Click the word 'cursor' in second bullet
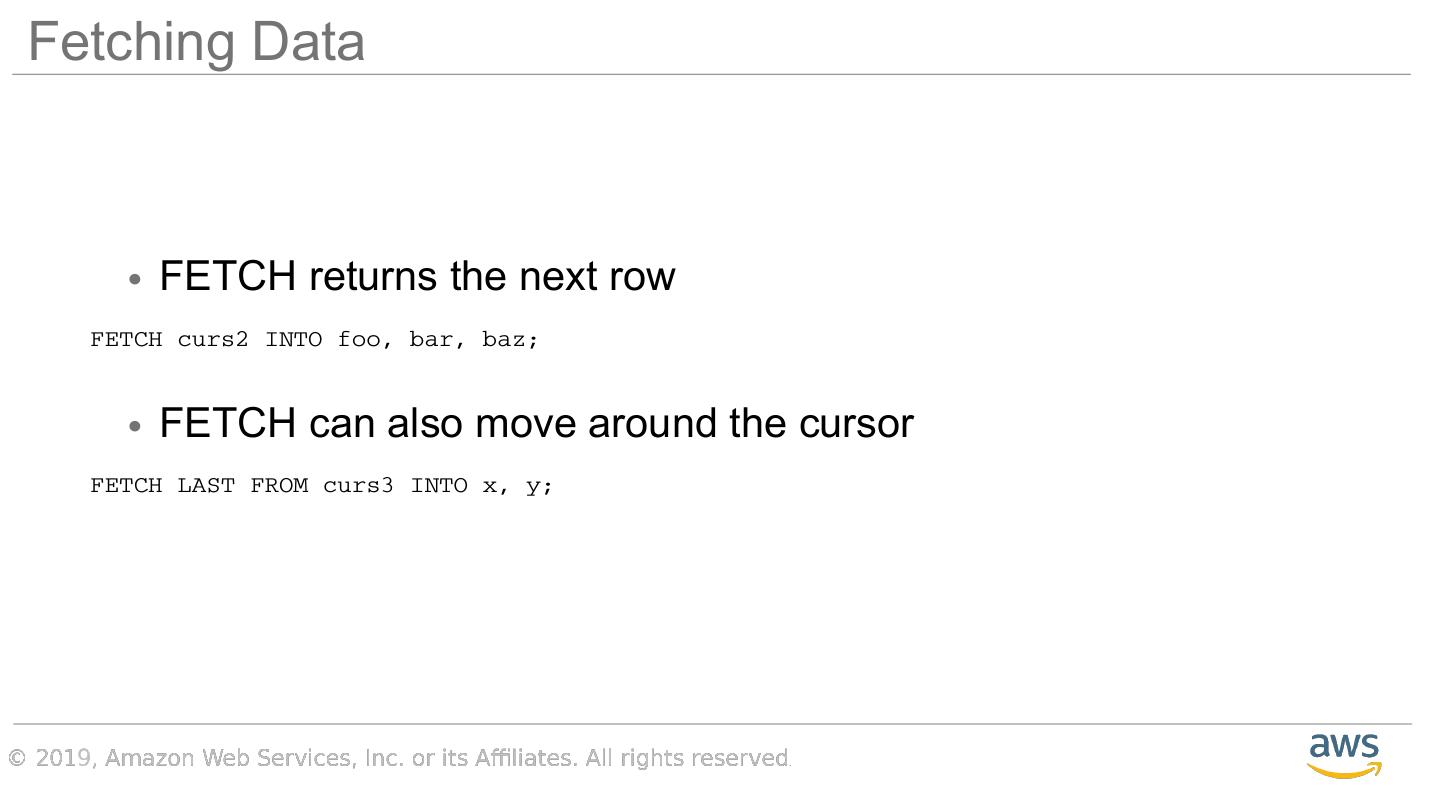Screen dimensions: 1440x811 [x=856, y=424]
